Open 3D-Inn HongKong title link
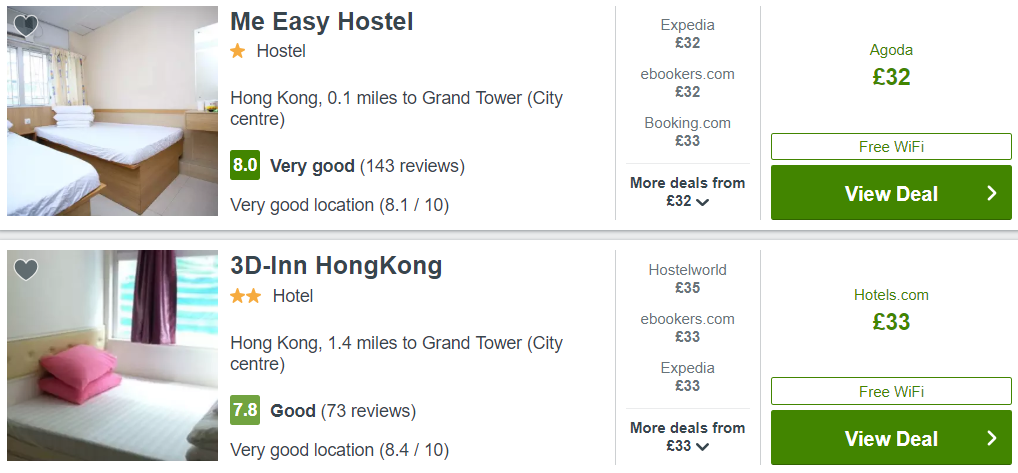Viewport: 1018px width, 473px height. click(336, 267)
